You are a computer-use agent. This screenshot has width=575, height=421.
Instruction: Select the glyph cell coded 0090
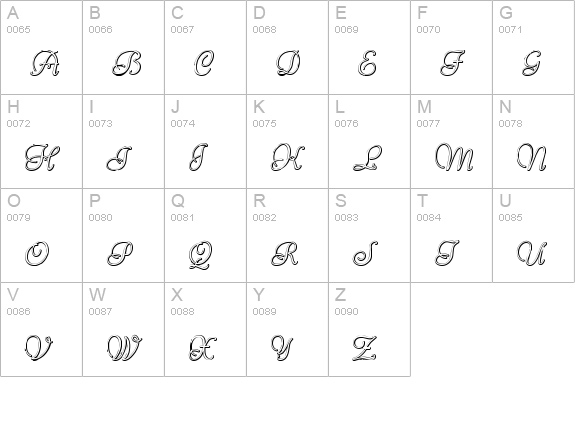point(370,329)
